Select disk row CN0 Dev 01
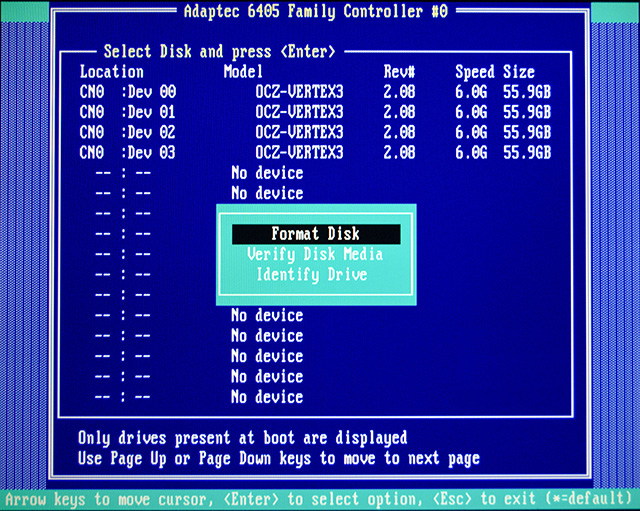The height and width of the screenshot is (511, 640). coord(315,112)
